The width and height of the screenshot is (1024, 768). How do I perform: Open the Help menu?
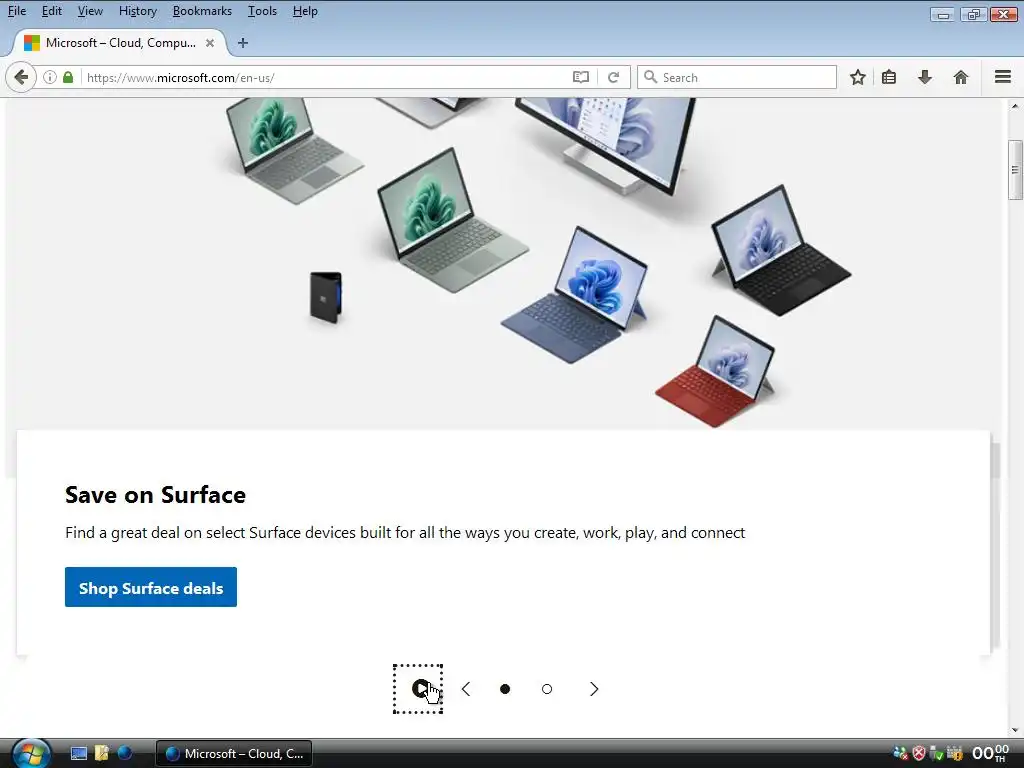305,11
